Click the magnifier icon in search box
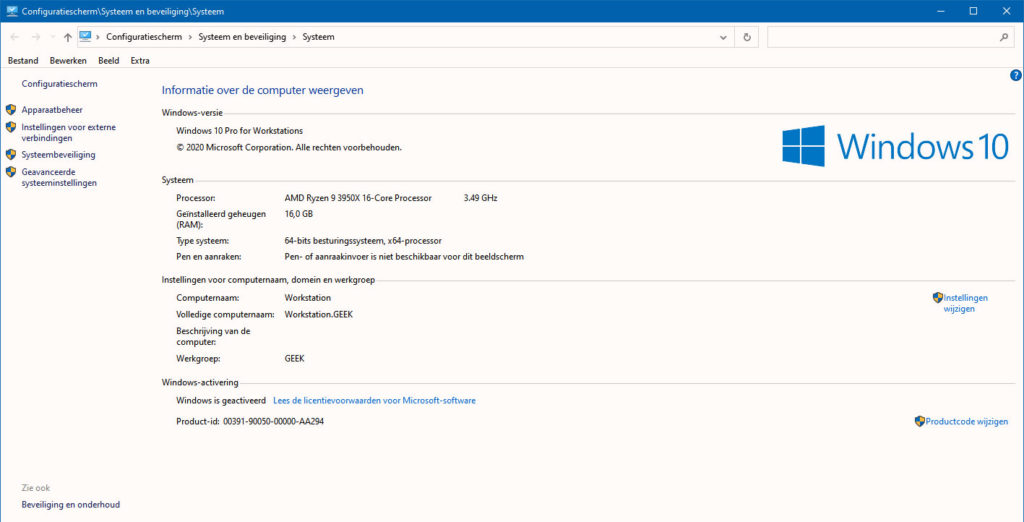 (x=1004, y=37)
